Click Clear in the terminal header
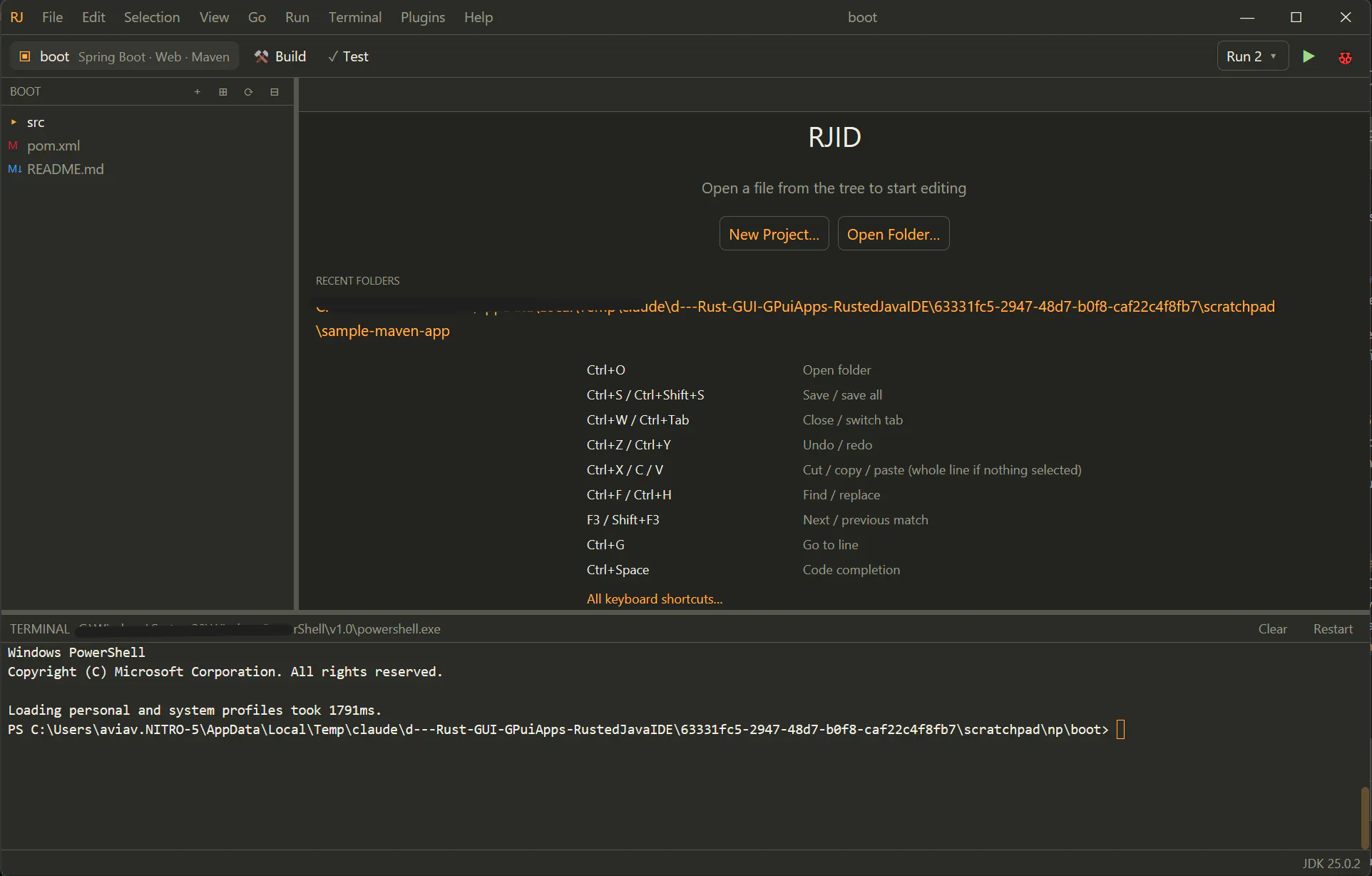 [1272, 629]
